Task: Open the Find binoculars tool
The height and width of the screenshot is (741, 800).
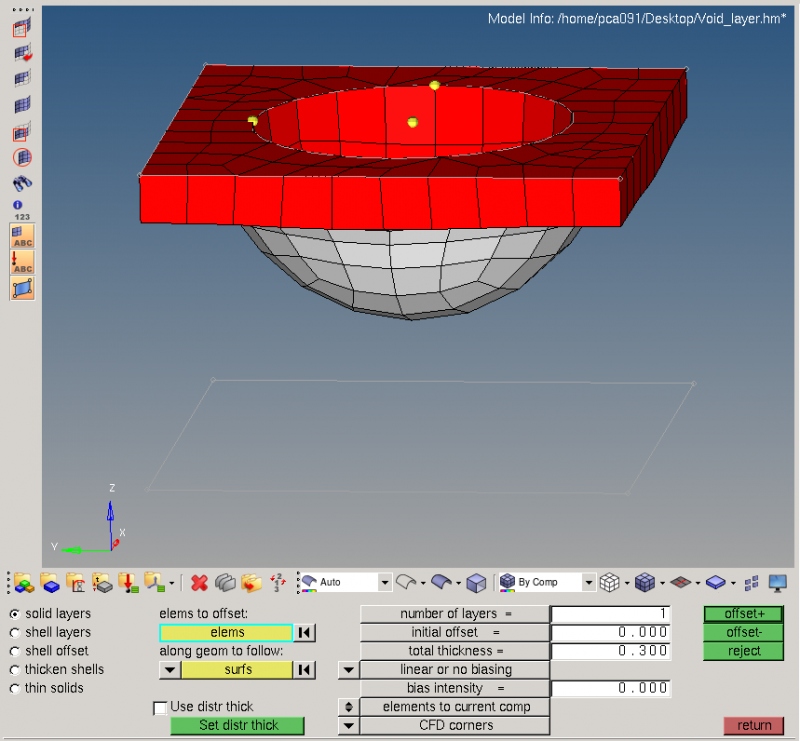Action: [22, 183]
